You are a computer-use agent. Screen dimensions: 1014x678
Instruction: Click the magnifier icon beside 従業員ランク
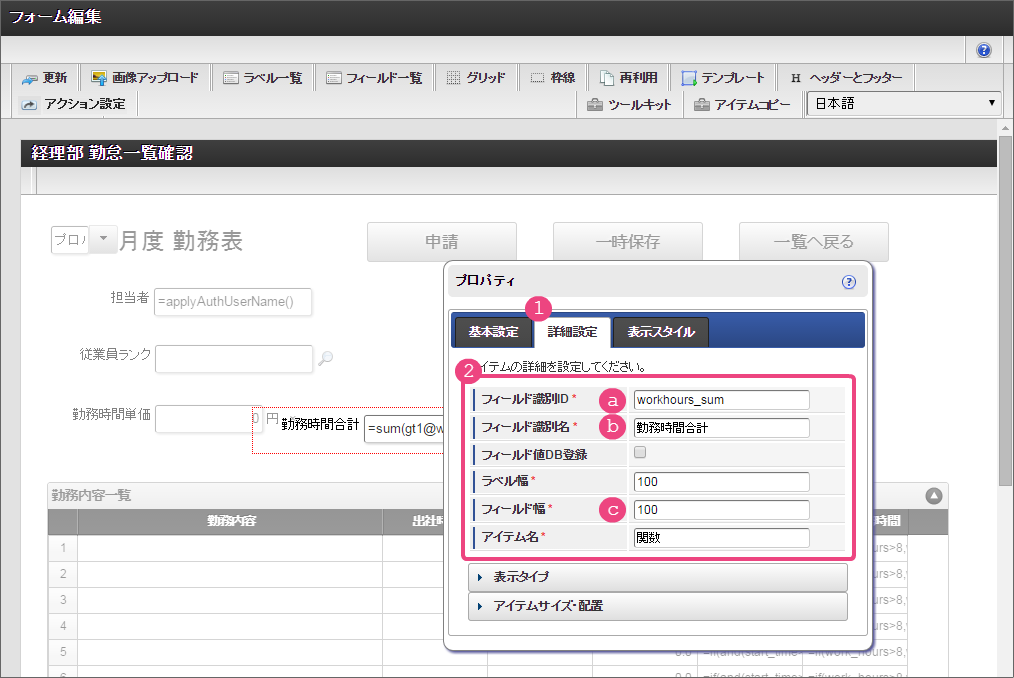click(x=325, y=359)
